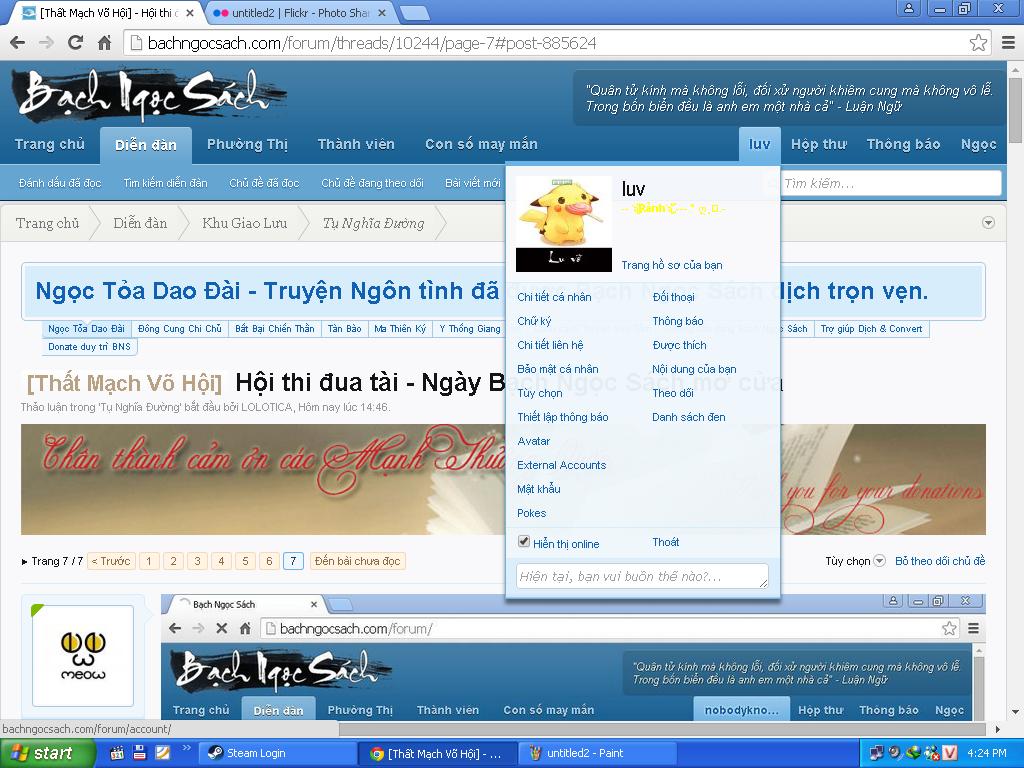The height and width of the screenshot is (768, 1024).
Task: Open the Diễn đàn navigation tab
Action: [x=146, y=145]
